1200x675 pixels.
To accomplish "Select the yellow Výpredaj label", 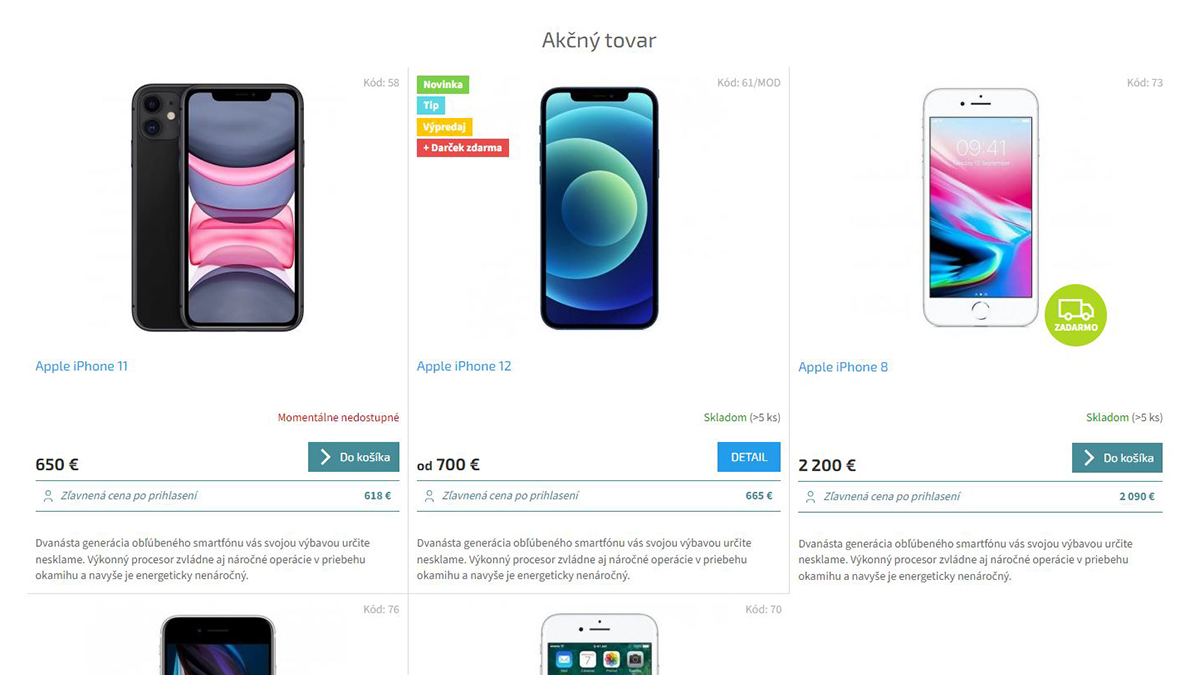I will point(444,127).
